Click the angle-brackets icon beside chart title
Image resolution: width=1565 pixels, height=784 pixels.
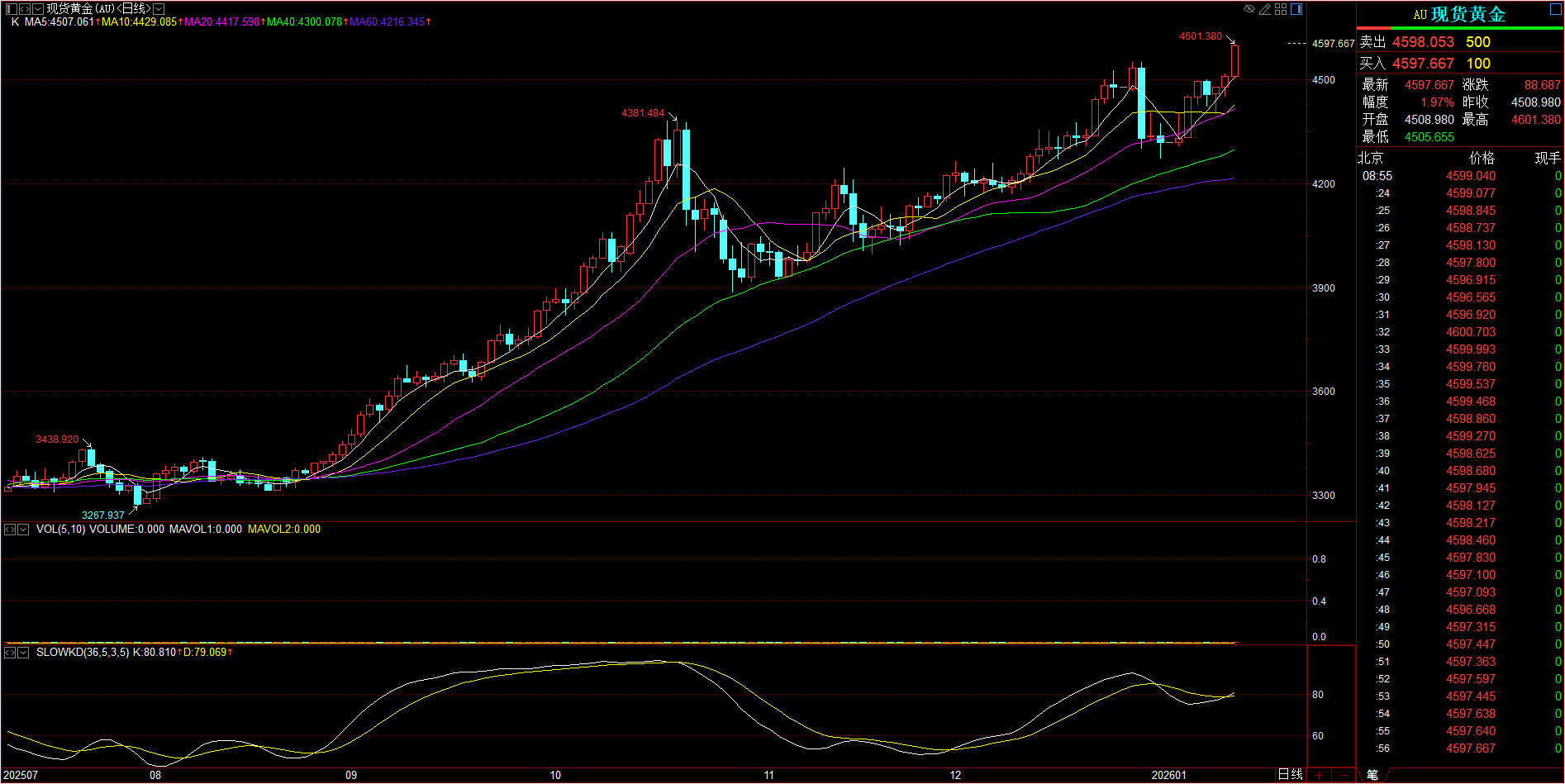click(x=24, y=9)
